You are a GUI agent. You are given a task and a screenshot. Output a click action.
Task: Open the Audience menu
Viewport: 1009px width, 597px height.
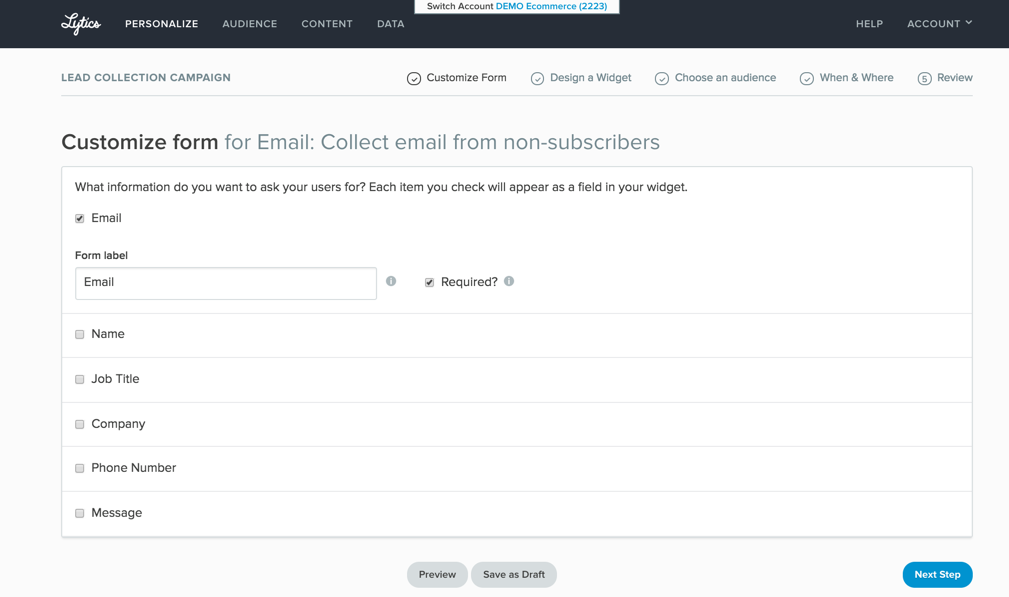coord(250,24)
